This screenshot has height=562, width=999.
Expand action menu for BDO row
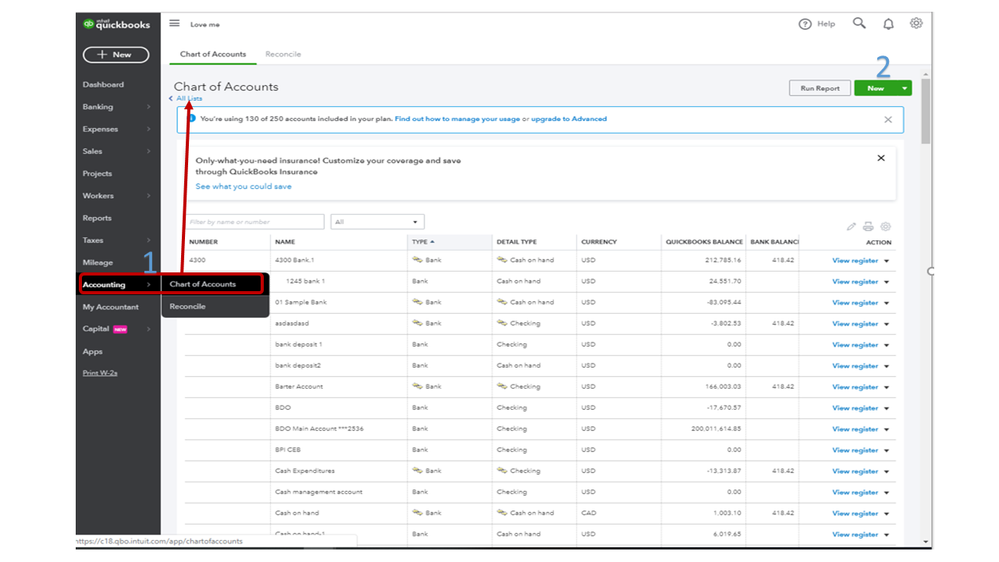(886, 408)
